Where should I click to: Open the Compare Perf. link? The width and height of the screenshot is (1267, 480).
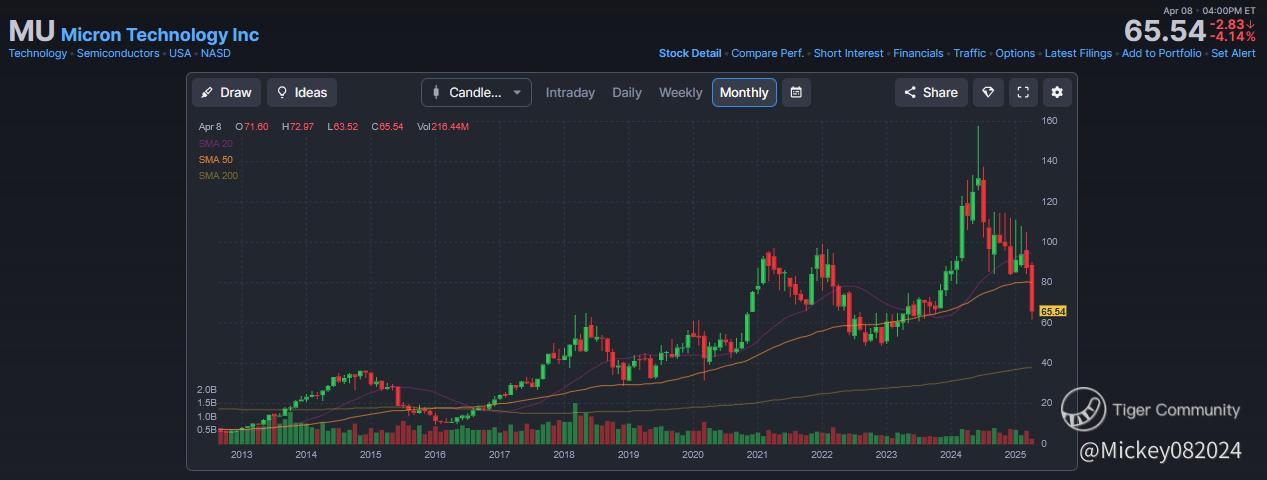click(x=767, y=53)
